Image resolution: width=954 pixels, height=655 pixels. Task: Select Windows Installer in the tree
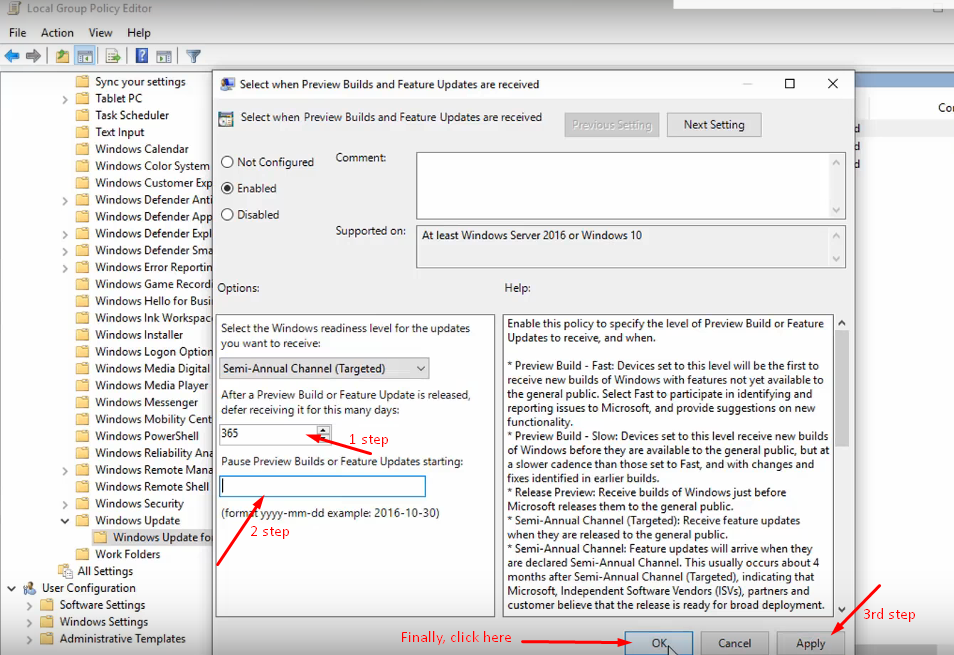(x=139, y=335)
